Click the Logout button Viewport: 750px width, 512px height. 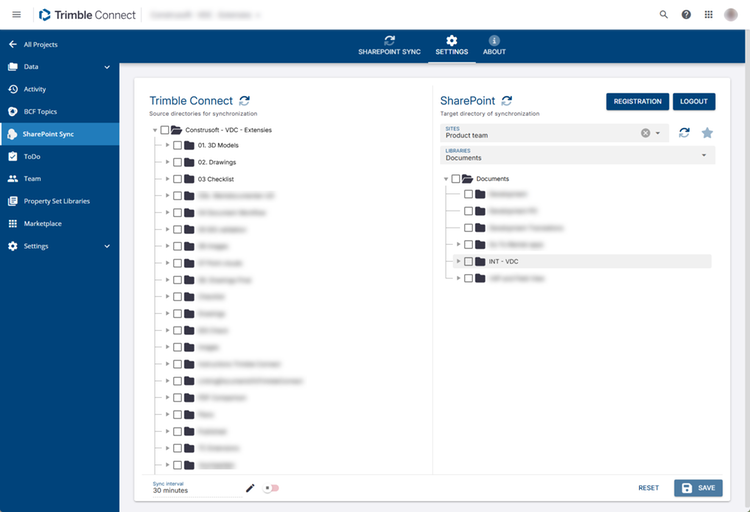coord(694,101)
